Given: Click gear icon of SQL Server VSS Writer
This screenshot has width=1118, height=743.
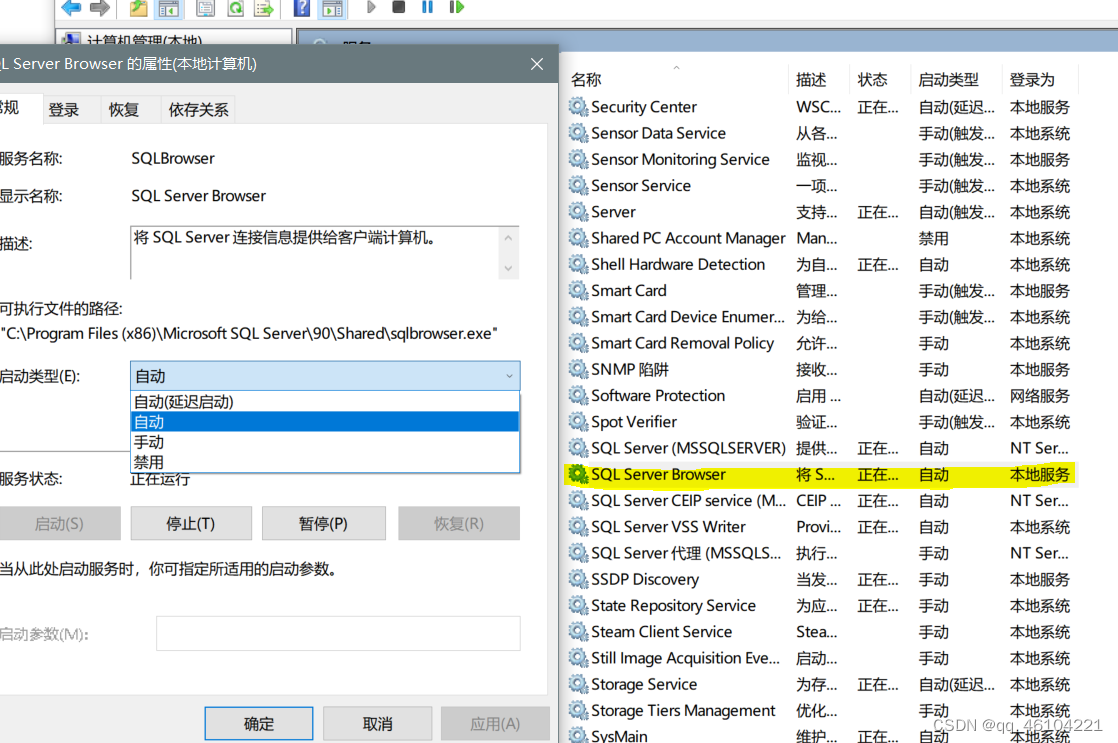Looking at the screenshot, I should tap(578, 527).
